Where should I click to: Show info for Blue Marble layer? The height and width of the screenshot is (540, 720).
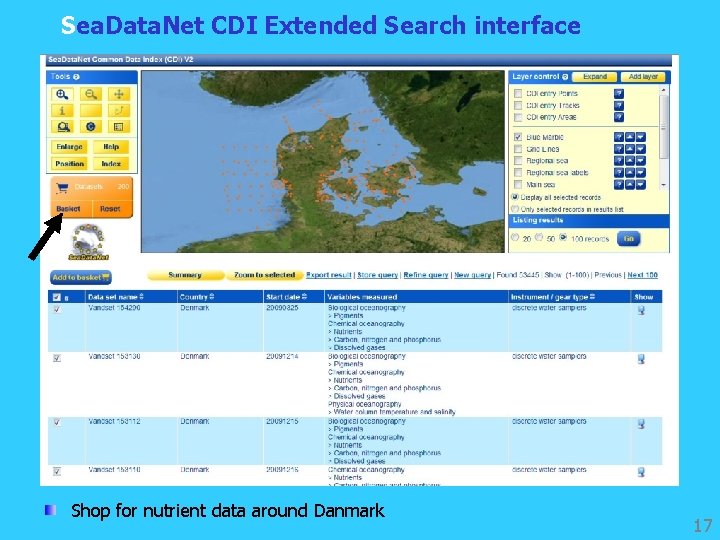pos(619,137)
